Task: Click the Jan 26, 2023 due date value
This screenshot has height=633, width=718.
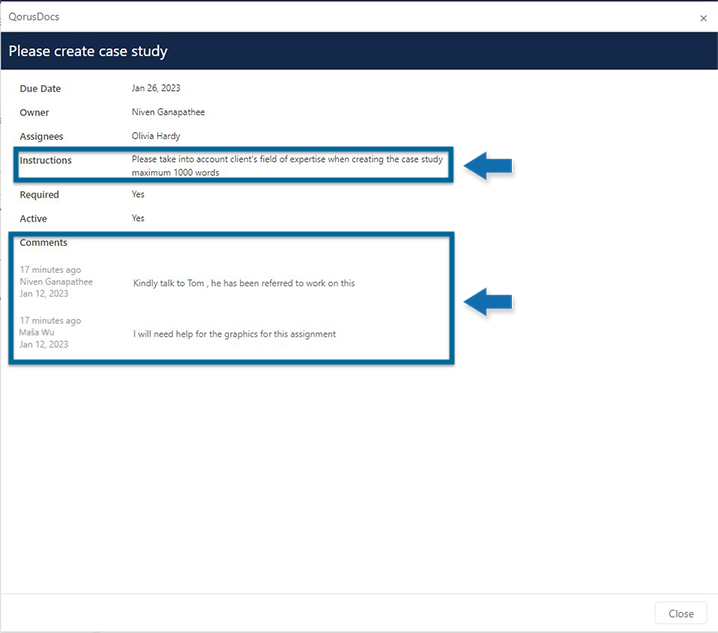Action: click(x=156, y=89)
